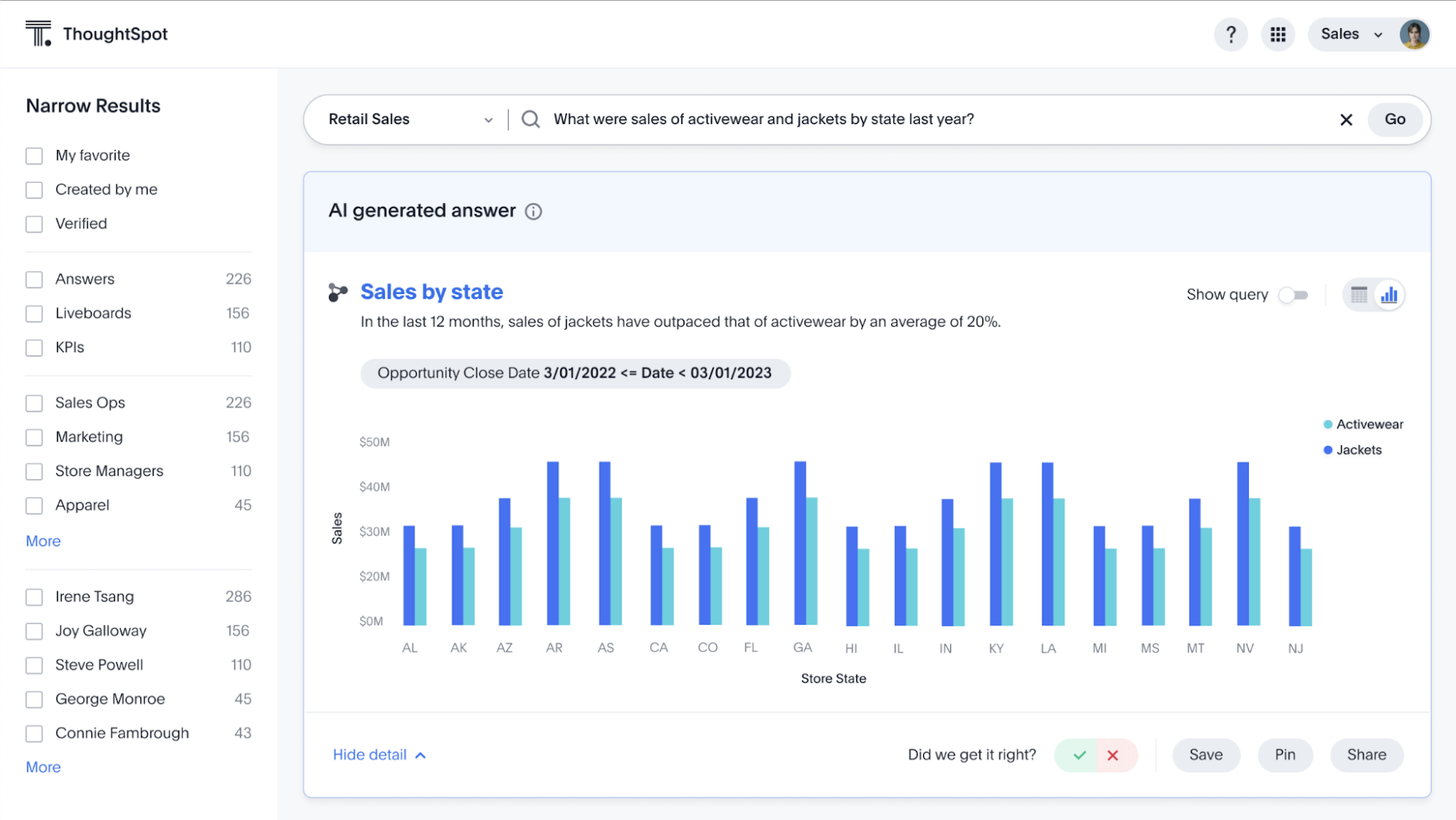Click the search magnifier icon
The image size is (1456, 820).
tap(531, 120)
